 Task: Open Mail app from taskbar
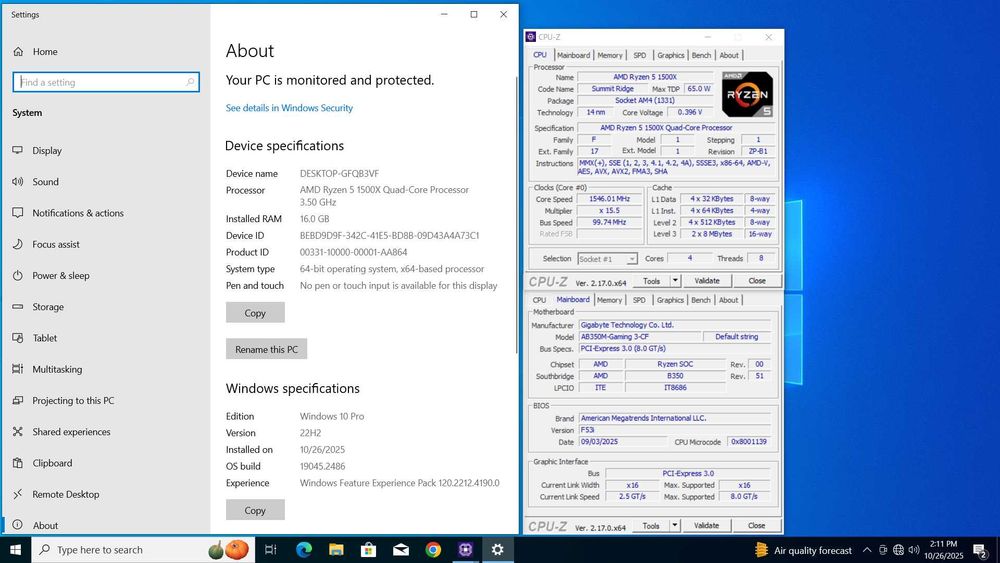pos(401,550)
